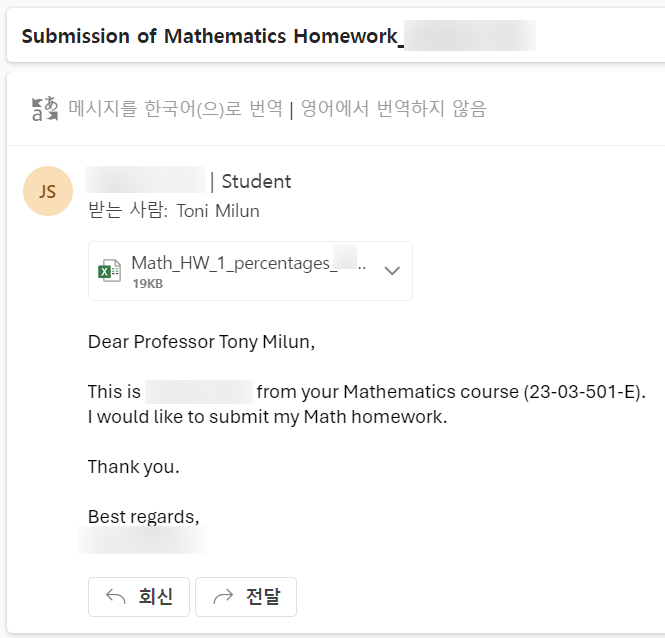Expand the attachment options chevron
This screenshot has height=638, width=665.
coord(392,271)
